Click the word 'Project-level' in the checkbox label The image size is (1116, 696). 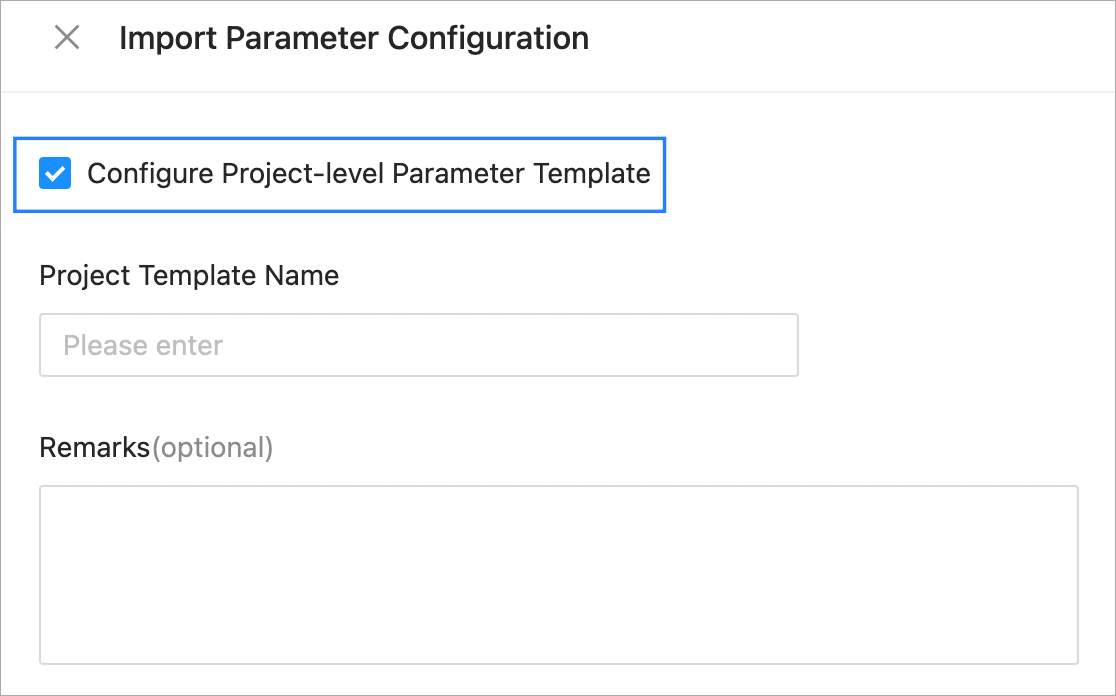(303, 174)
